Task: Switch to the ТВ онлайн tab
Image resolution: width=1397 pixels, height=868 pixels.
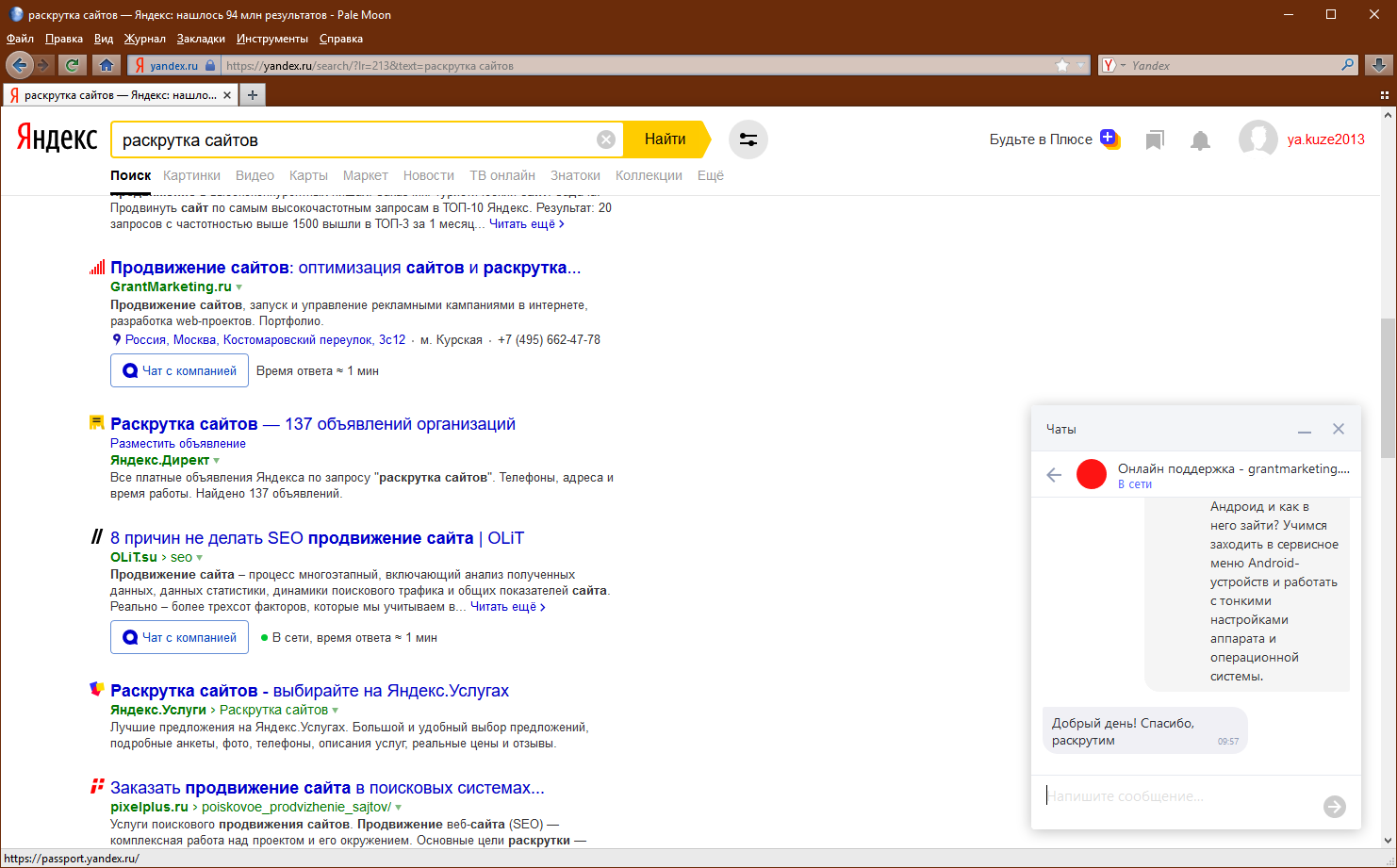Action: pos(502,175)
